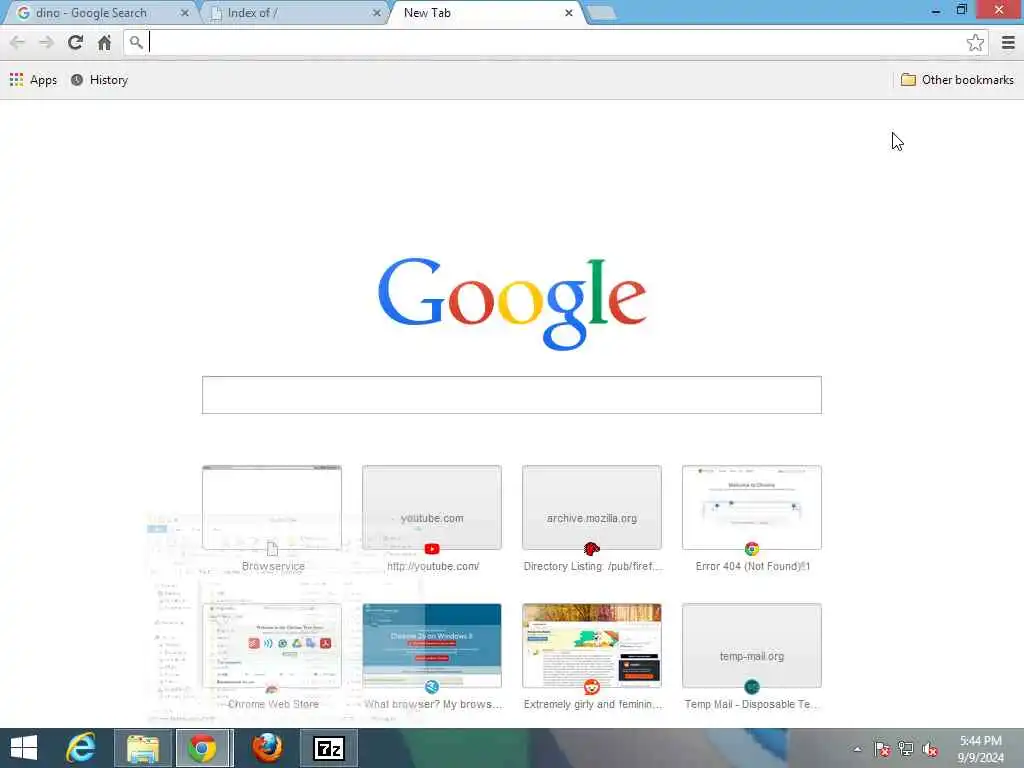This screenshot has width=1024, height=768.
Task: Click the Chrome favicon under Error 404 tile
Action: [752, 549]
